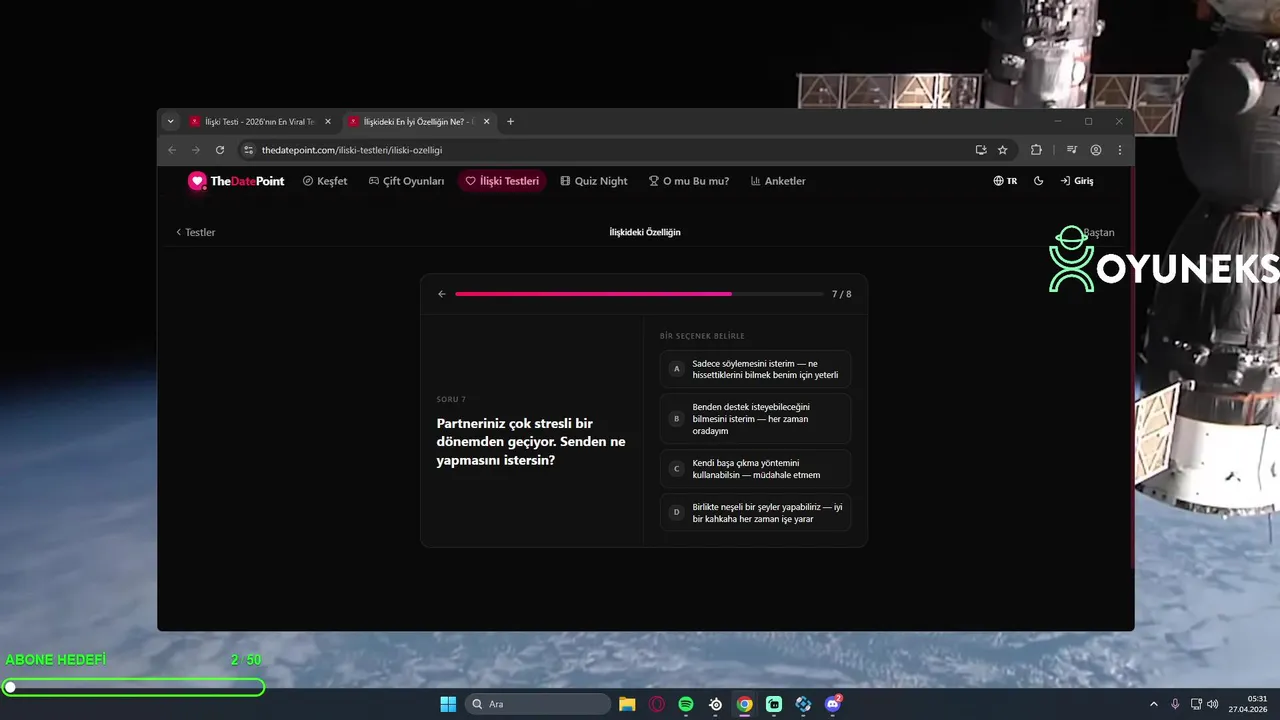Click browser back button
The width and height of the screenshot is (1280, 720).
pyautogui.click(x=172, y=150)
